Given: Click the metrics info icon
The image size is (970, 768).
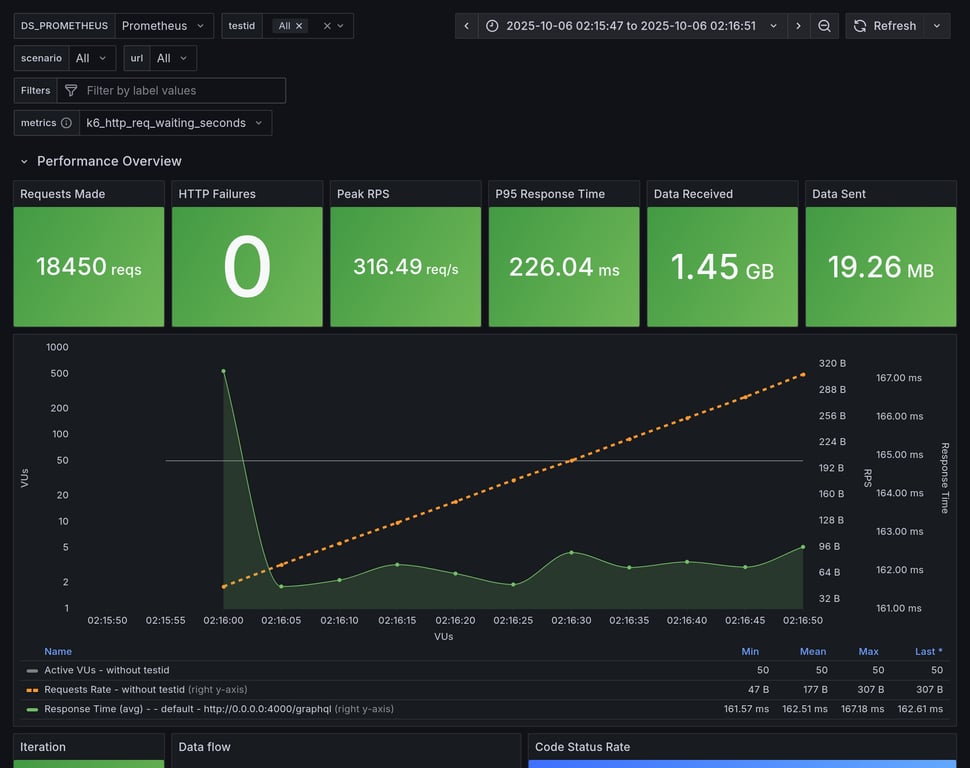Looking at the screenshot, I should click(x=66, y=123).
